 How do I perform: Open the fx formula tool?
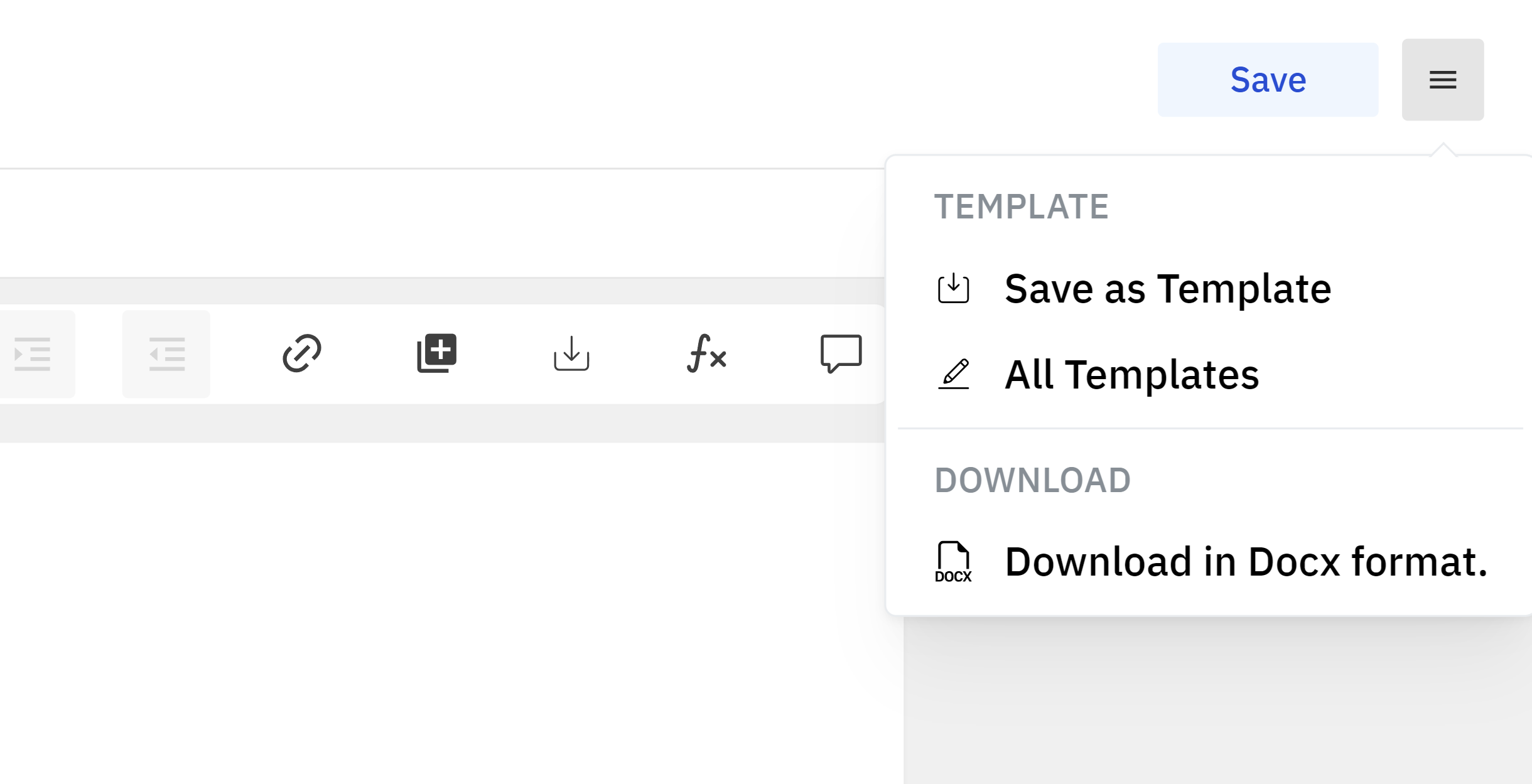pos(706,353)
